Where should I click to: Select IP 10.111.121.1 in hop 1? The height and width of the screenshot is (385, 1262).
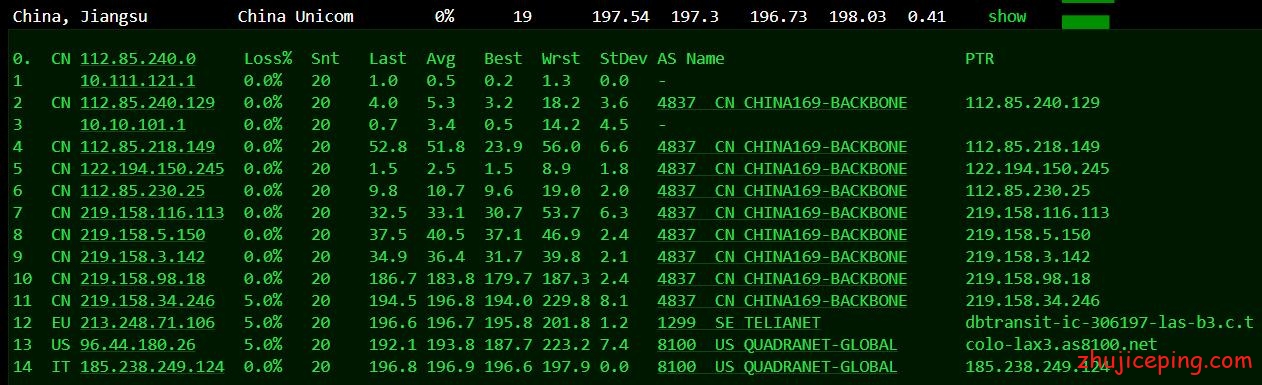[138, 81]
